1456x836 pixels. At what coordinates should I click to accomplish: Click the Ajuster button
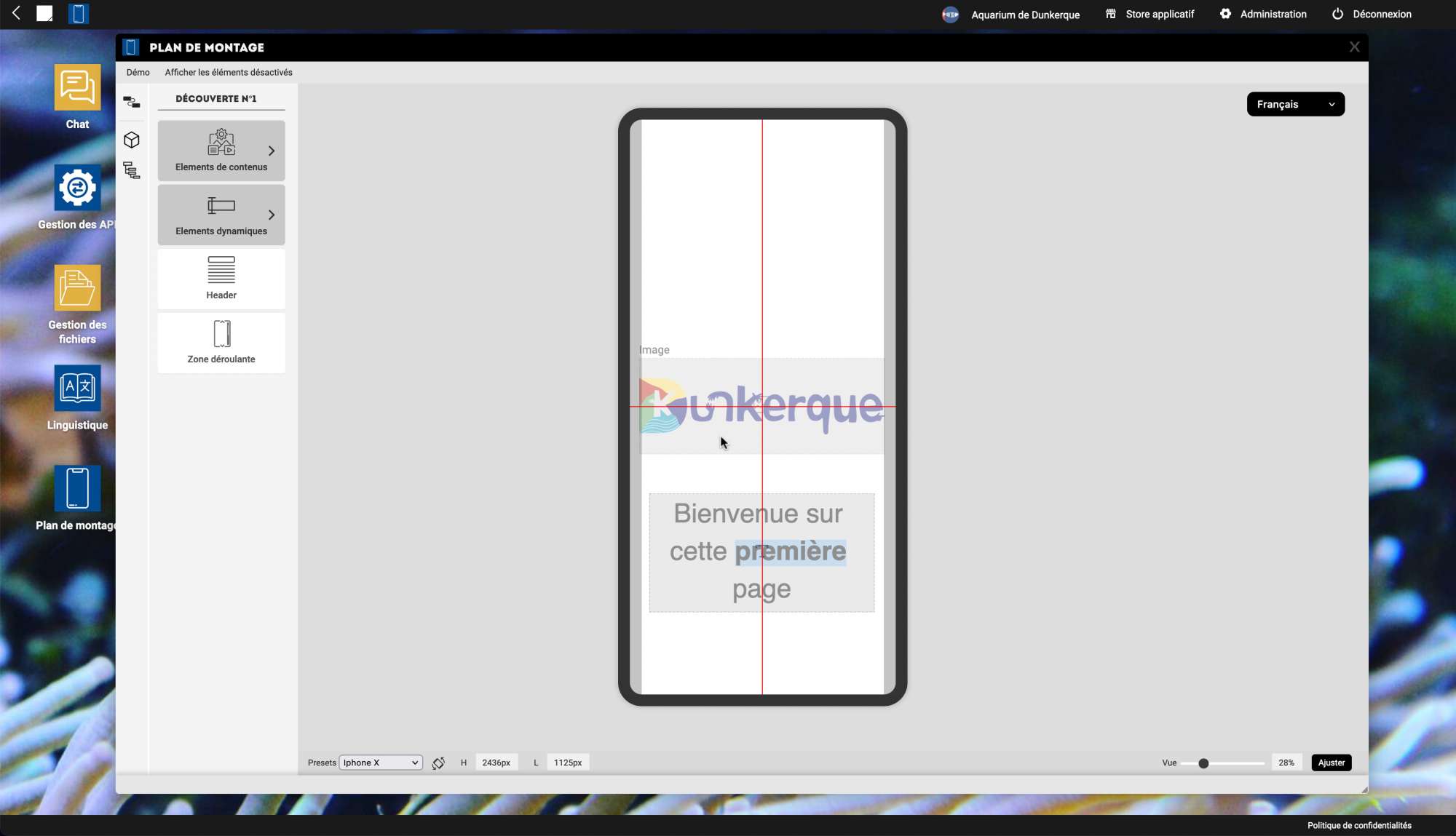1331,763
